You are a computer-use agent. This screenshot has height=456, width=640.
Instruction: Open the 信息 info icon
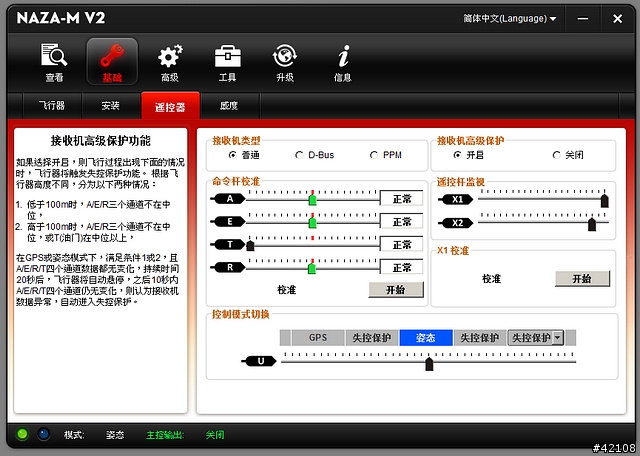click(x=343, y=62)
